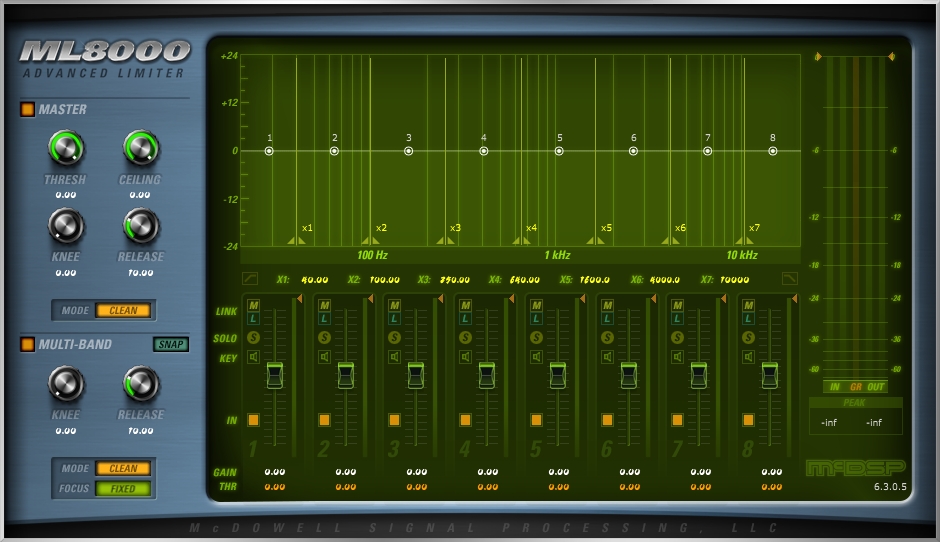The image size is (940, 542).
Task: Click the band 8 THR value
Action: [772, 487]
